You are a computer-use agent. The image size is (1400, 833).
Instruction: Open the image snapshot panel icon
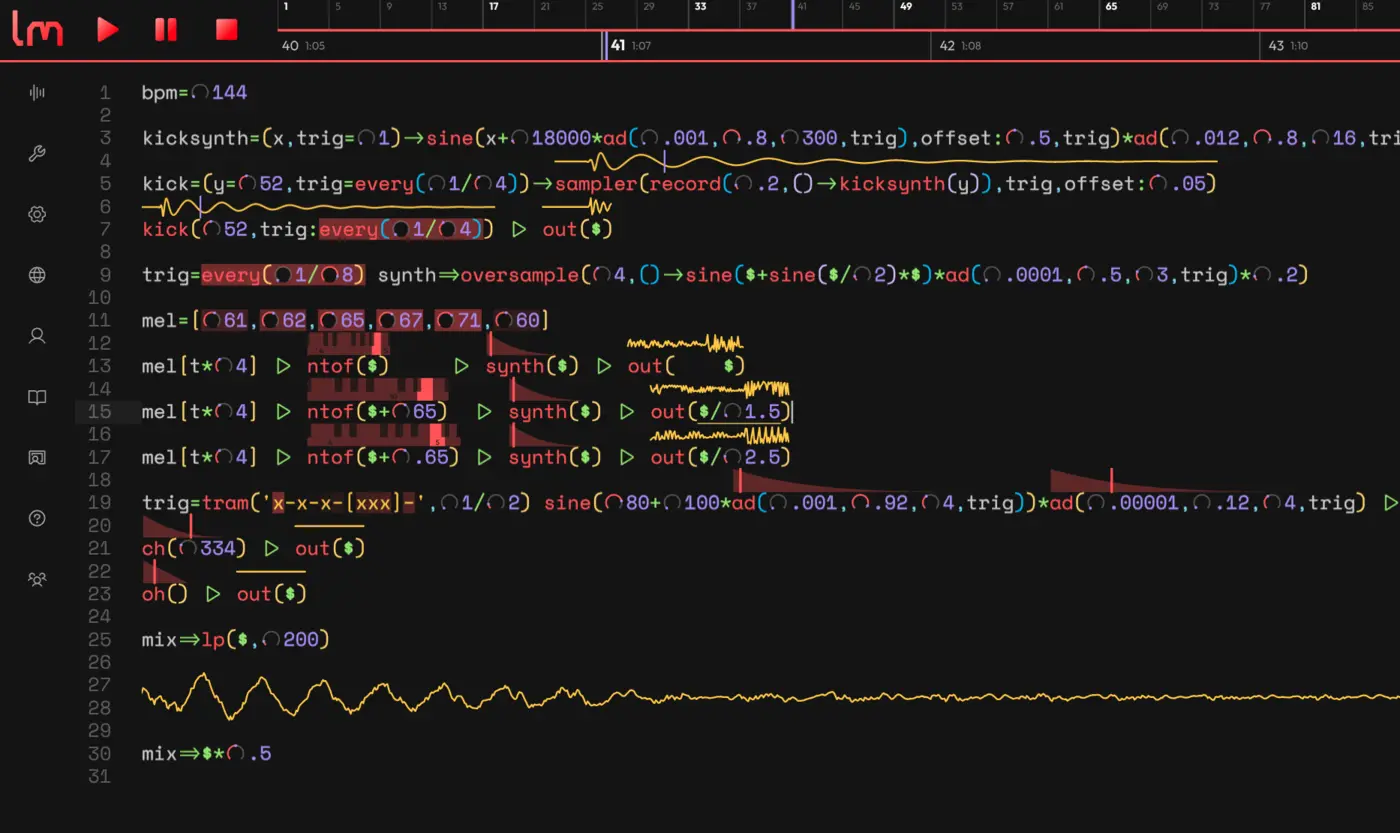[x=37, y=457]
